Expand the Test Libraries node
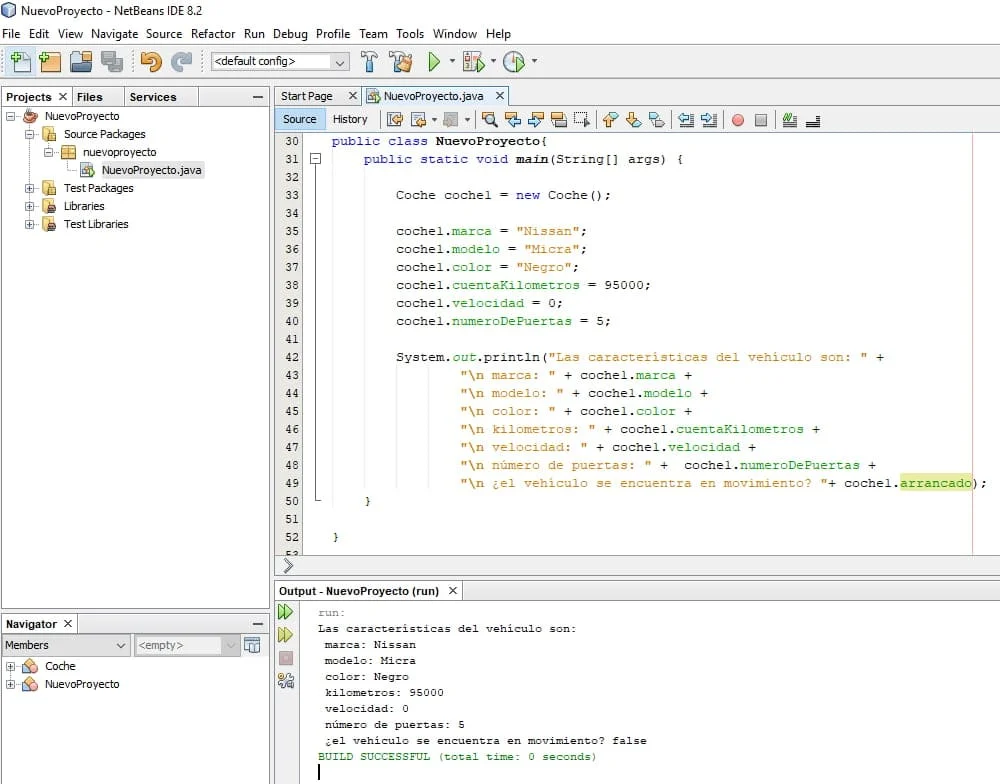 [29, 224]
